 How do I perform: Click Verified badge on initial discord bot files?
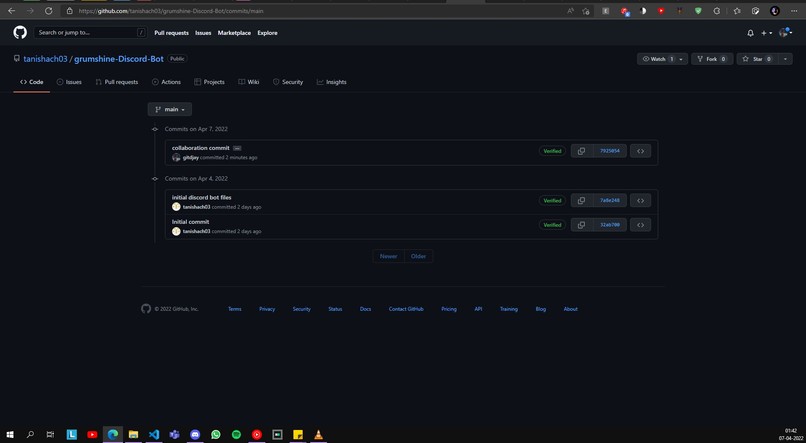552,200
